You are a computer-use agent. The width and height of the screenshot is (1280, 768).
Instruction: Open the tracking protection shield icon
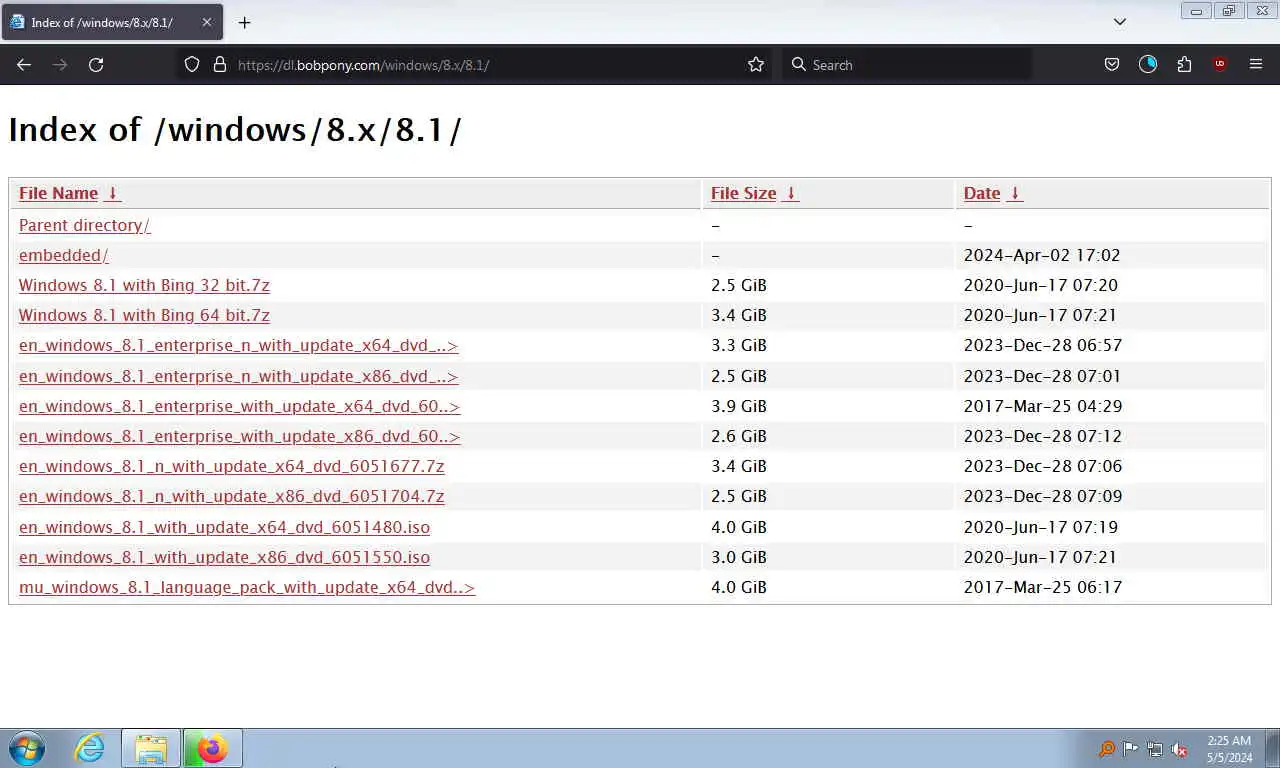tap(192, 64)
